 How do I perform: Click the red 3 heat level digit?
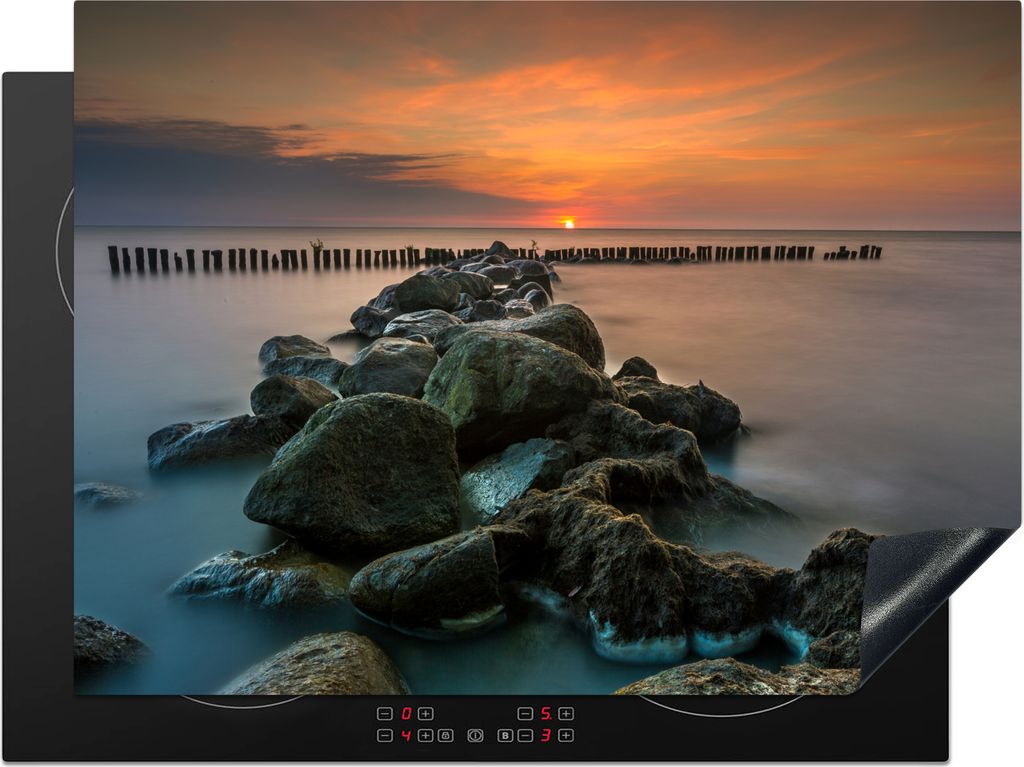point(546,735)
